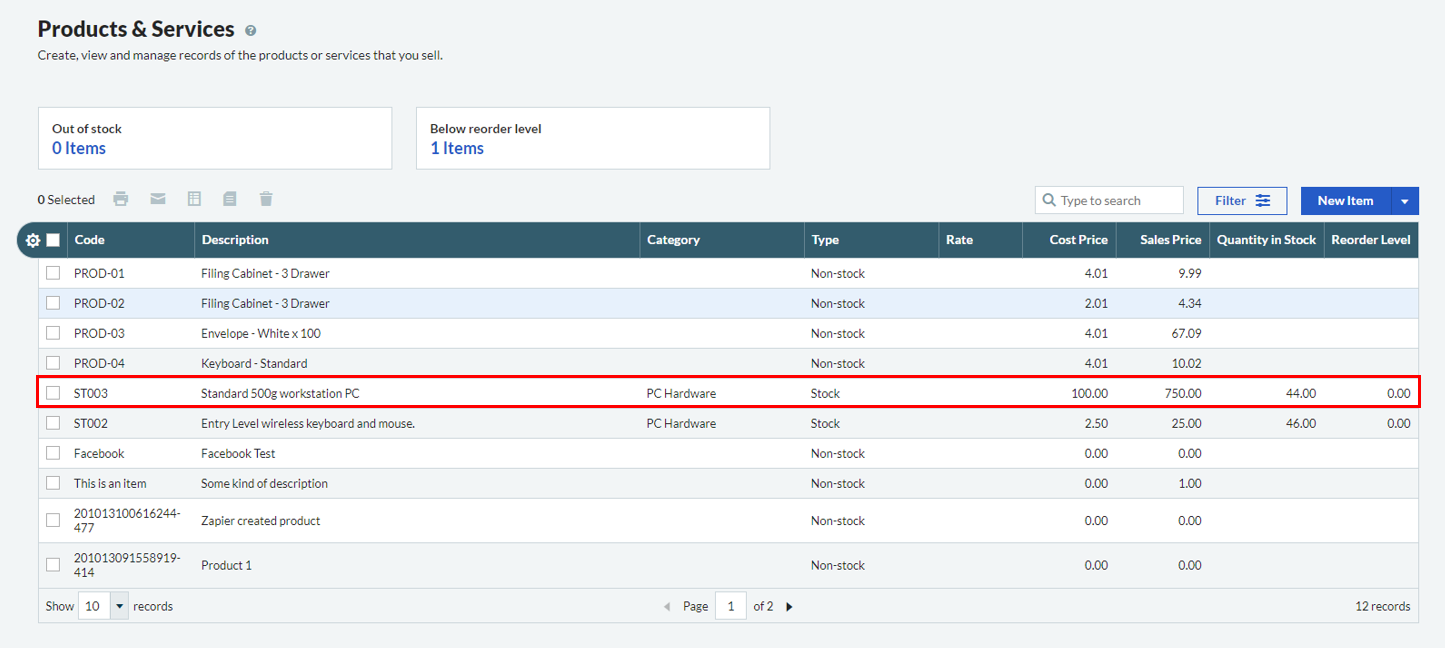
Task: Sort by the Description column header
Action: [x=235, y=240]
